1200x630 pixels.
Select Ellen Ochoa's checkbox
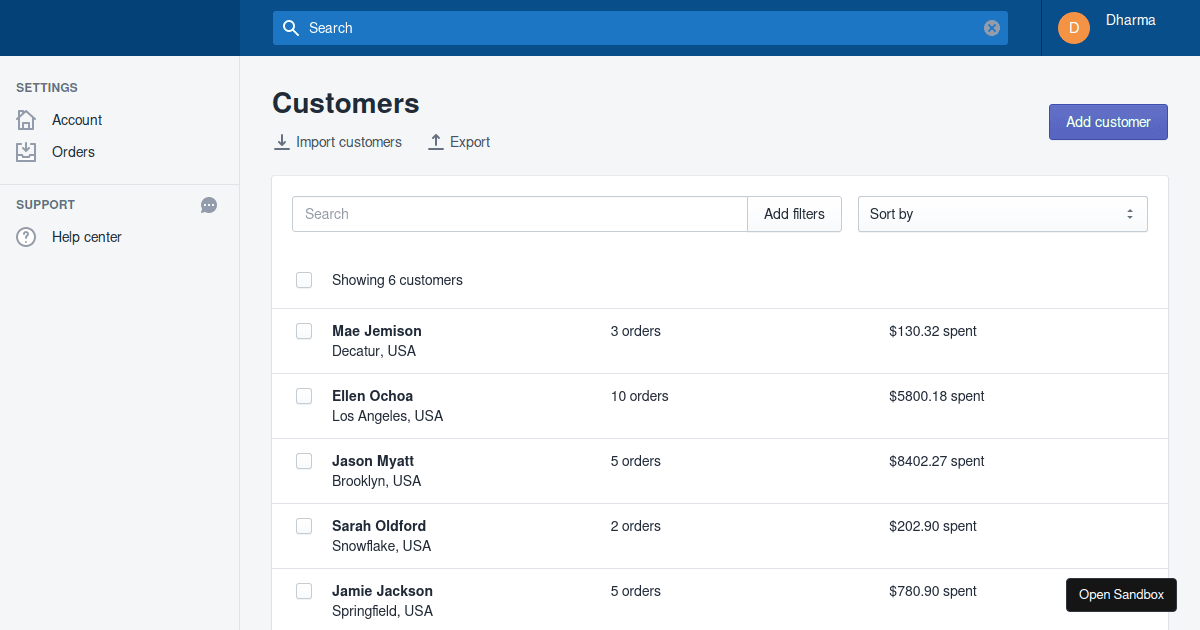coord(304,396)
